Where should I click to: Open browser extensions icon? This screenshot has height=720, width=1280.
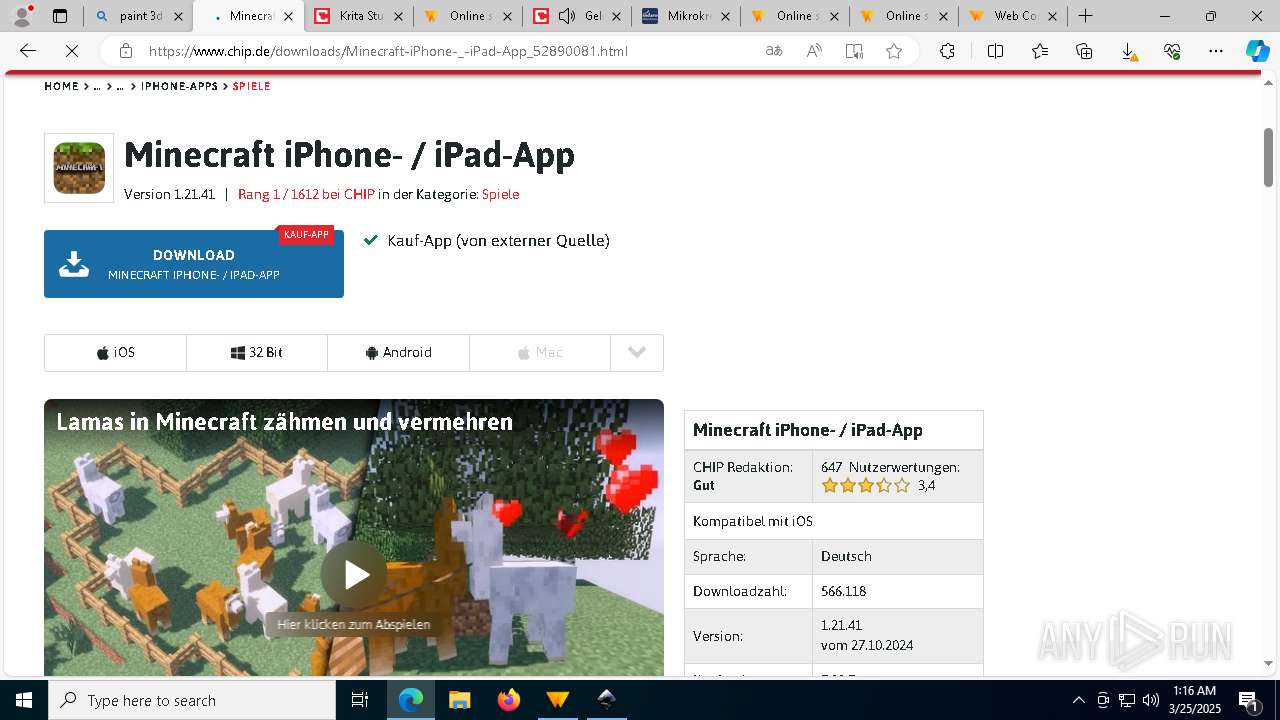pyautogui.click(x=947, y=51)
